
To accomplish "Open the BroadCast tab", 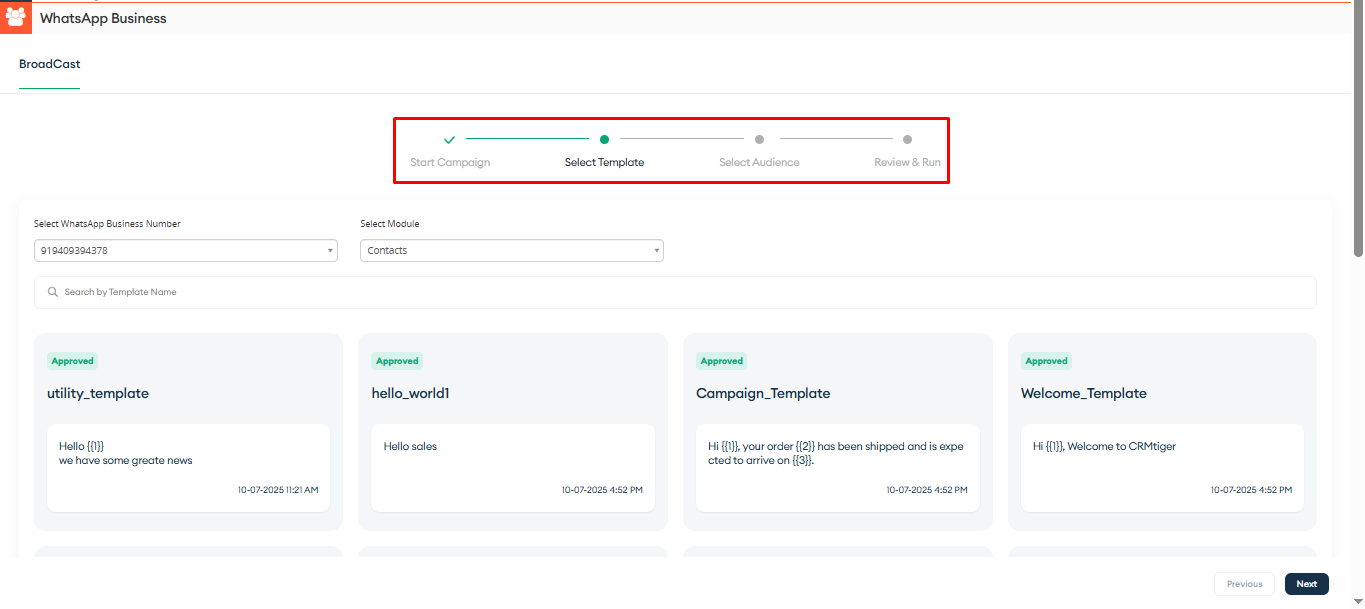I will [50, 64].
